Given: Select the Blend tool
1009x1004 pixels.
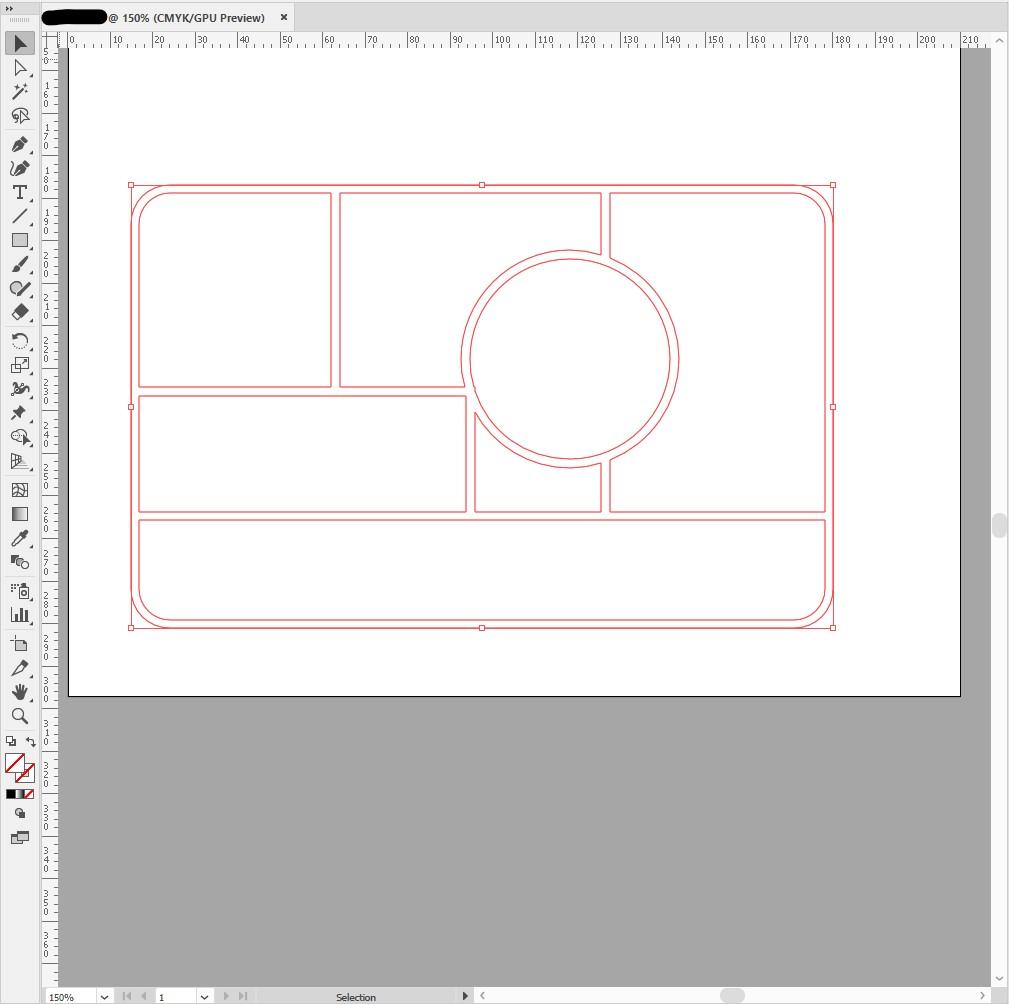Looking at the screenshot, I should (x=20, y=562).
